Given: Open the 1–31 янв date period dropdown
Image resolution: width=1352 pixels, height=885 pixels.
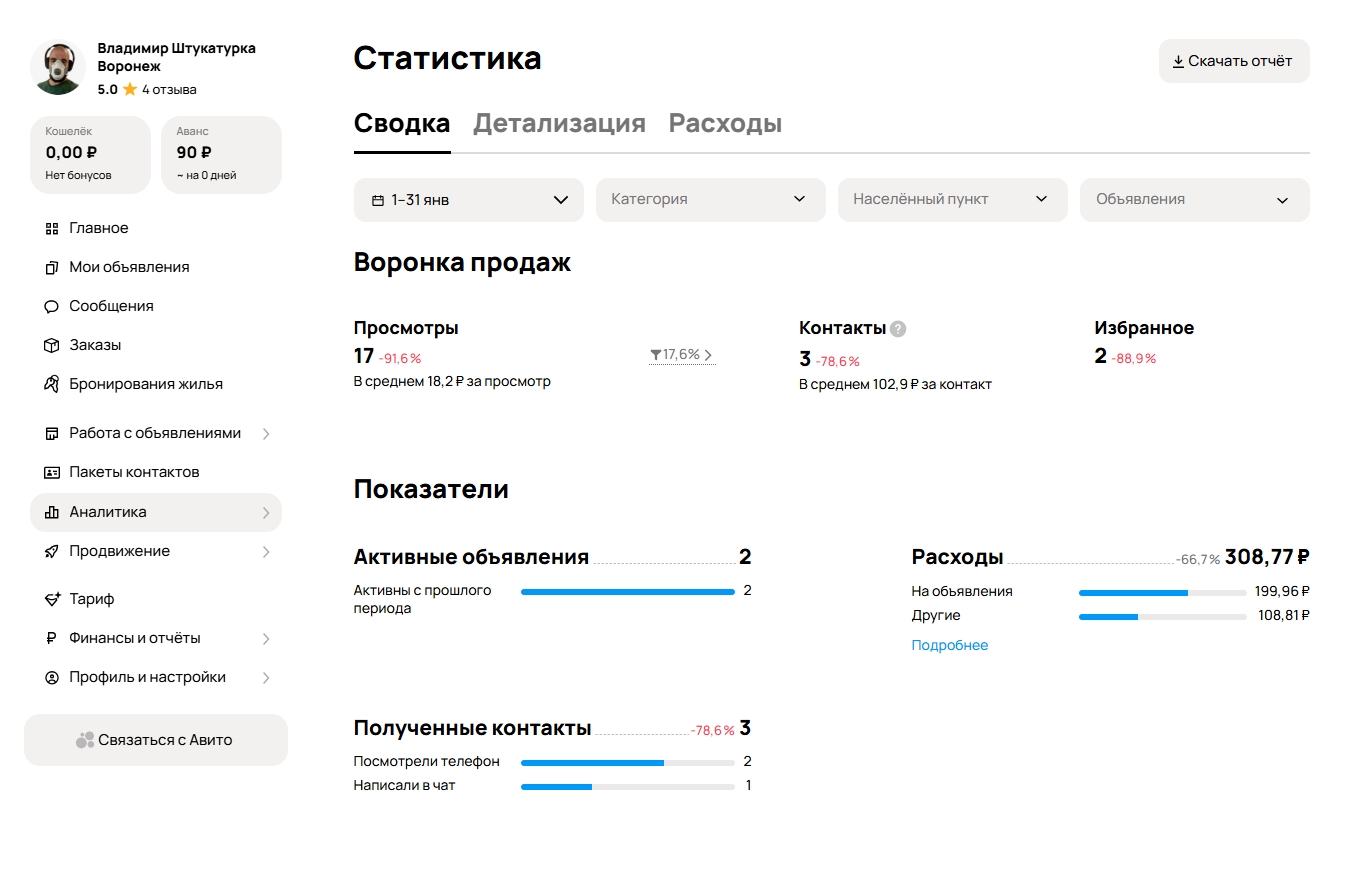Looking at the screenshot, I should [468, 200].
